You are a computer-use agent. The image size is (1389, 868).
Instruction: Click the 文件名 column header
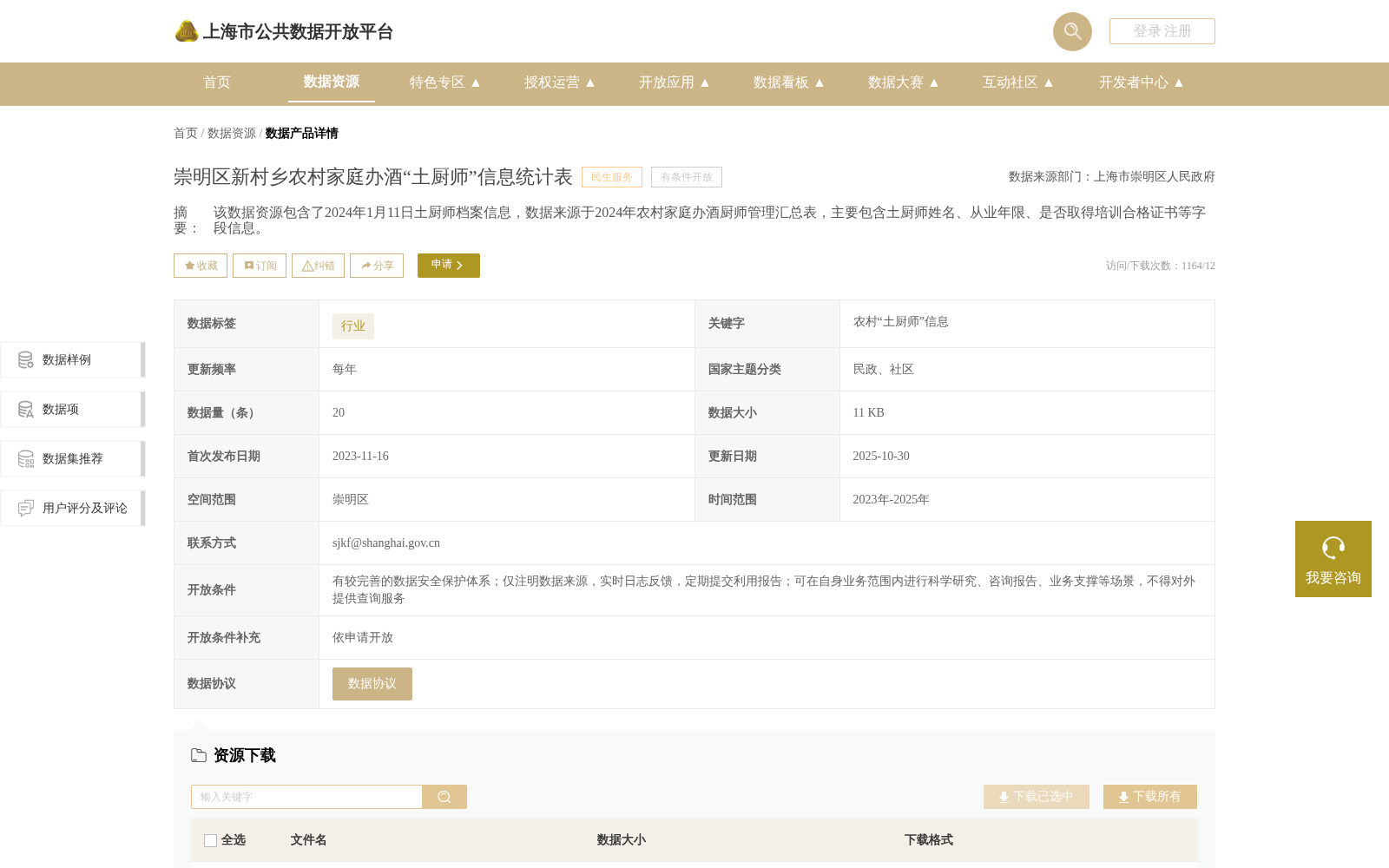308,840
